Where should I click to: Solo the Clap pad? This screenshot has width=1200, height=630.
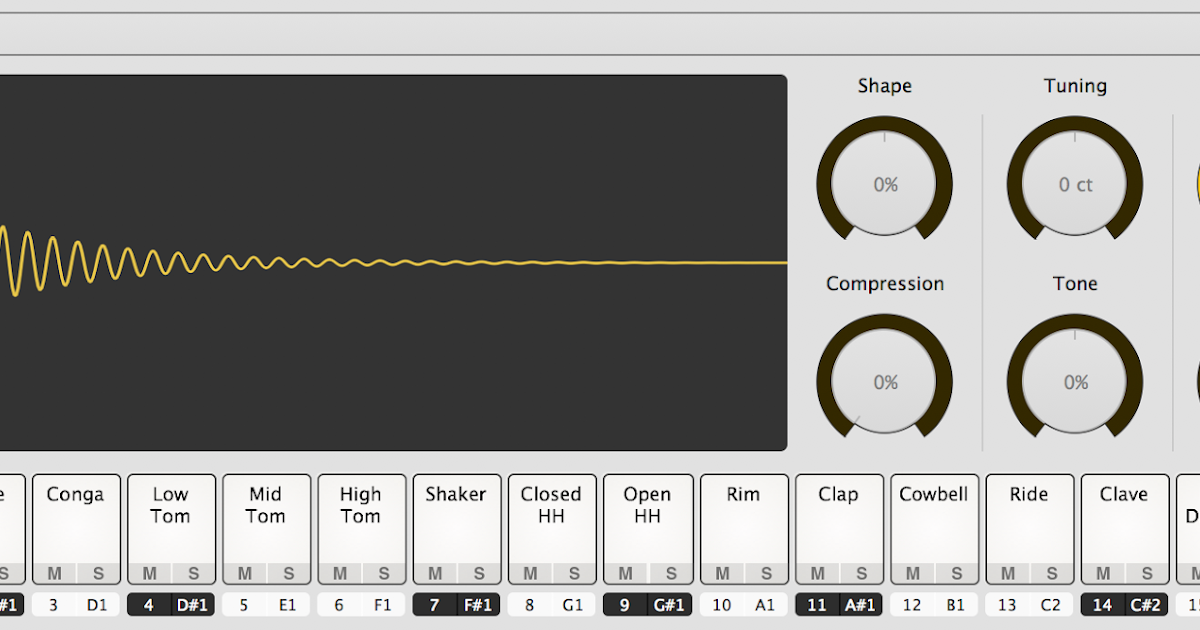(862, 574)
